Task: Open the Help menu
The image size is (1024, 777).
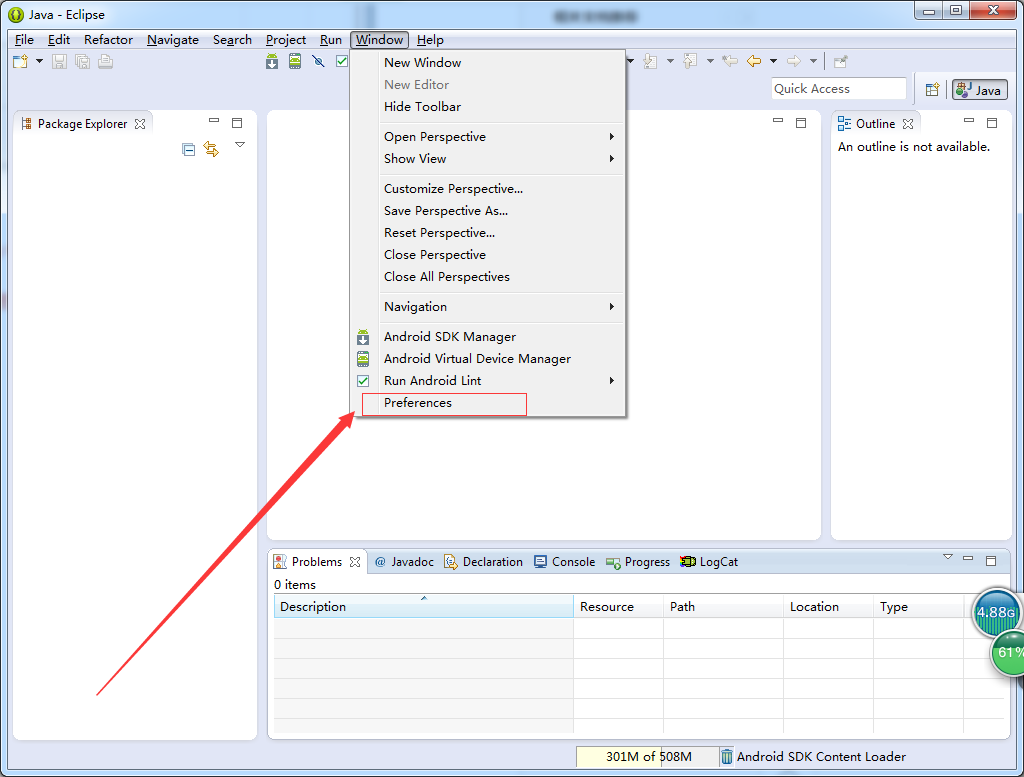Action: pyautogui.click(x=430, y=40)
